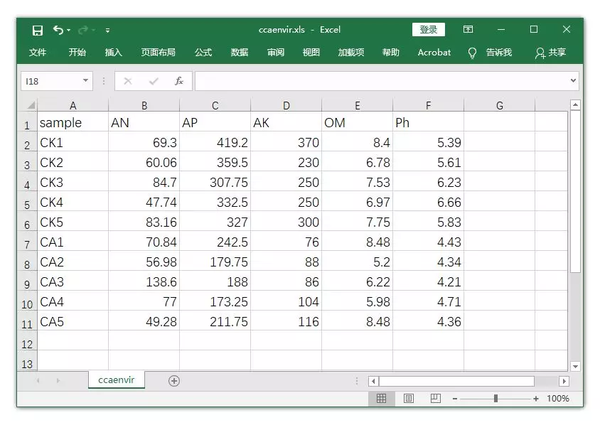The image size is (600, 425).
Task: Click the Save icon in title bar
Action: coord(38,30)
